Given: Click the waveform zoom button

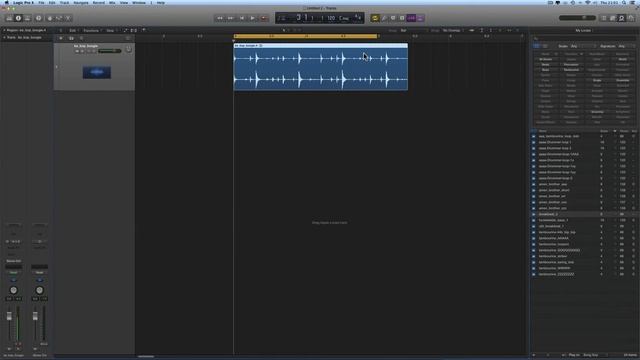Looking at the screenshot, I should click(x=472, y=30).
